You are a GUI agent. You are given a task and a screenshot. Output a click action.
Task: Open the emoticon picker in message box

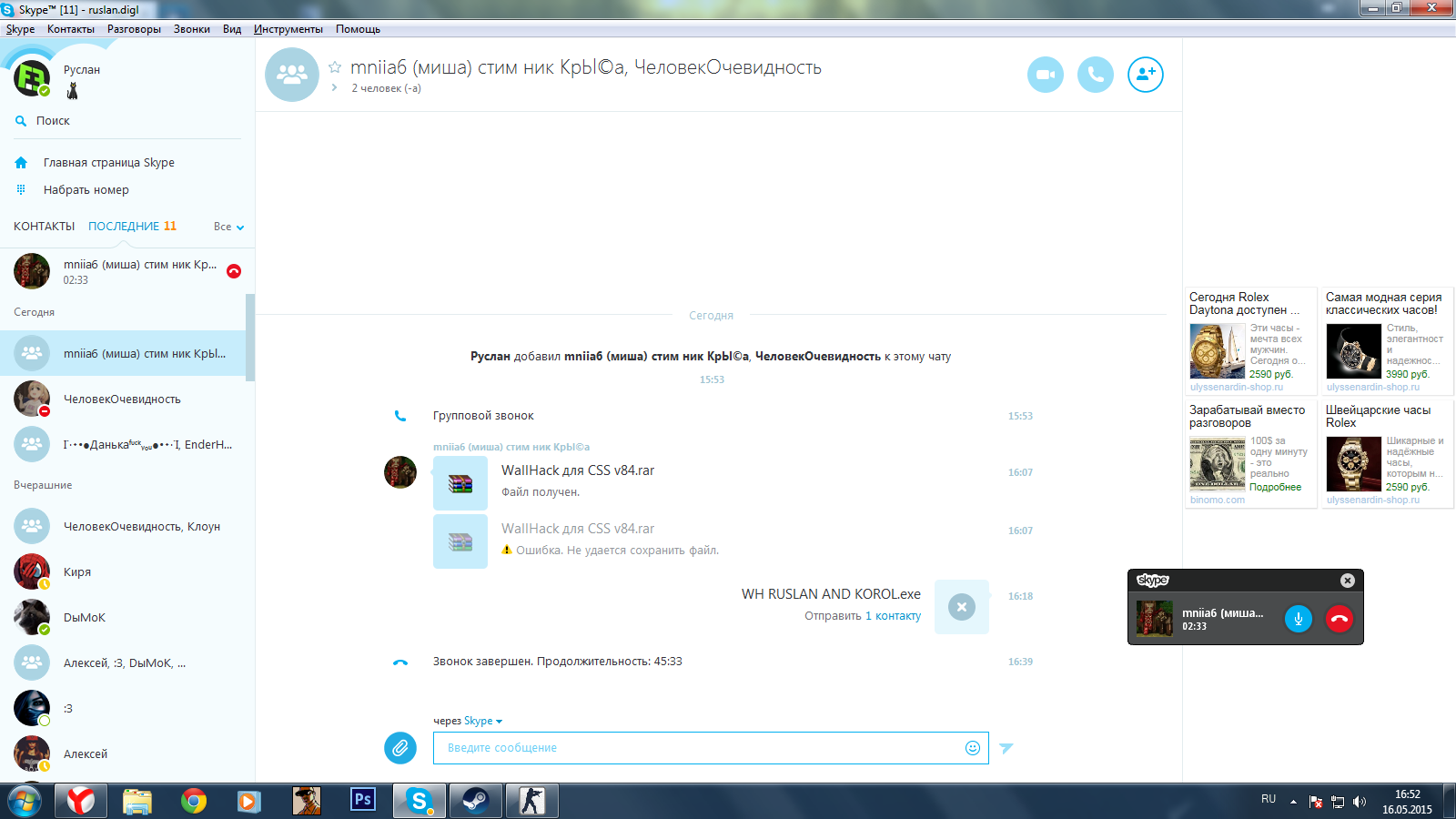tap(973, 748)
